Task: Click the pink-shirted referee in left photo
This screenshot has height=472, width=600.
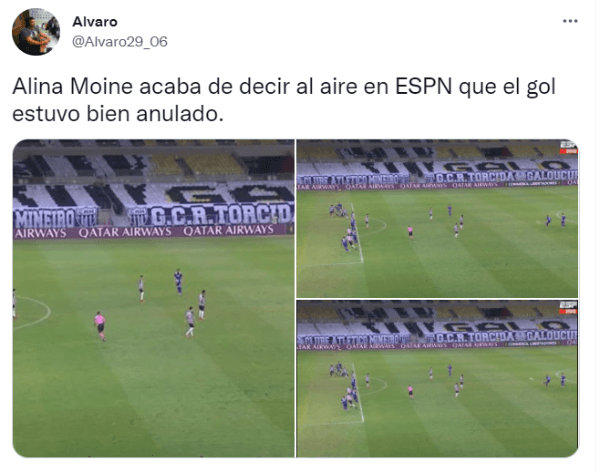Action: [x=100, y=325]
